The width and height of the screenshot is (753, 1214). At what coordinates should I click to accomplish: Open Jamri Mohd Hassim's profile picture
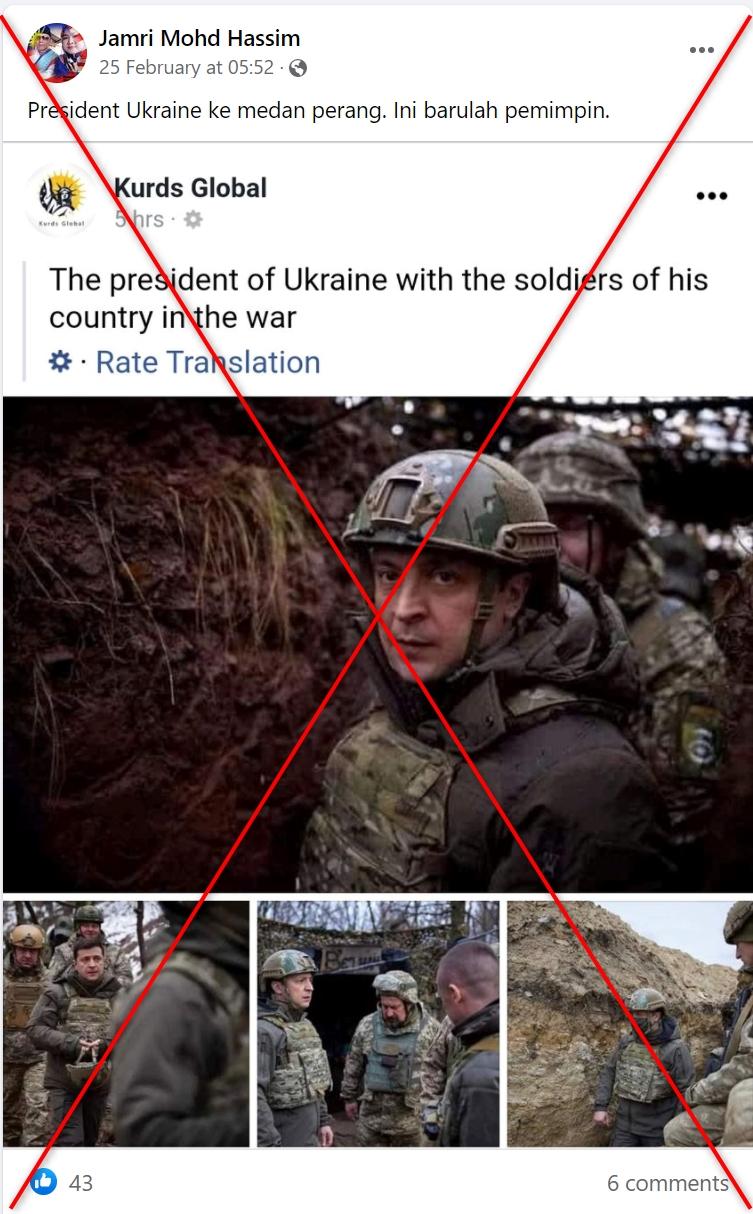coord(58,52)
